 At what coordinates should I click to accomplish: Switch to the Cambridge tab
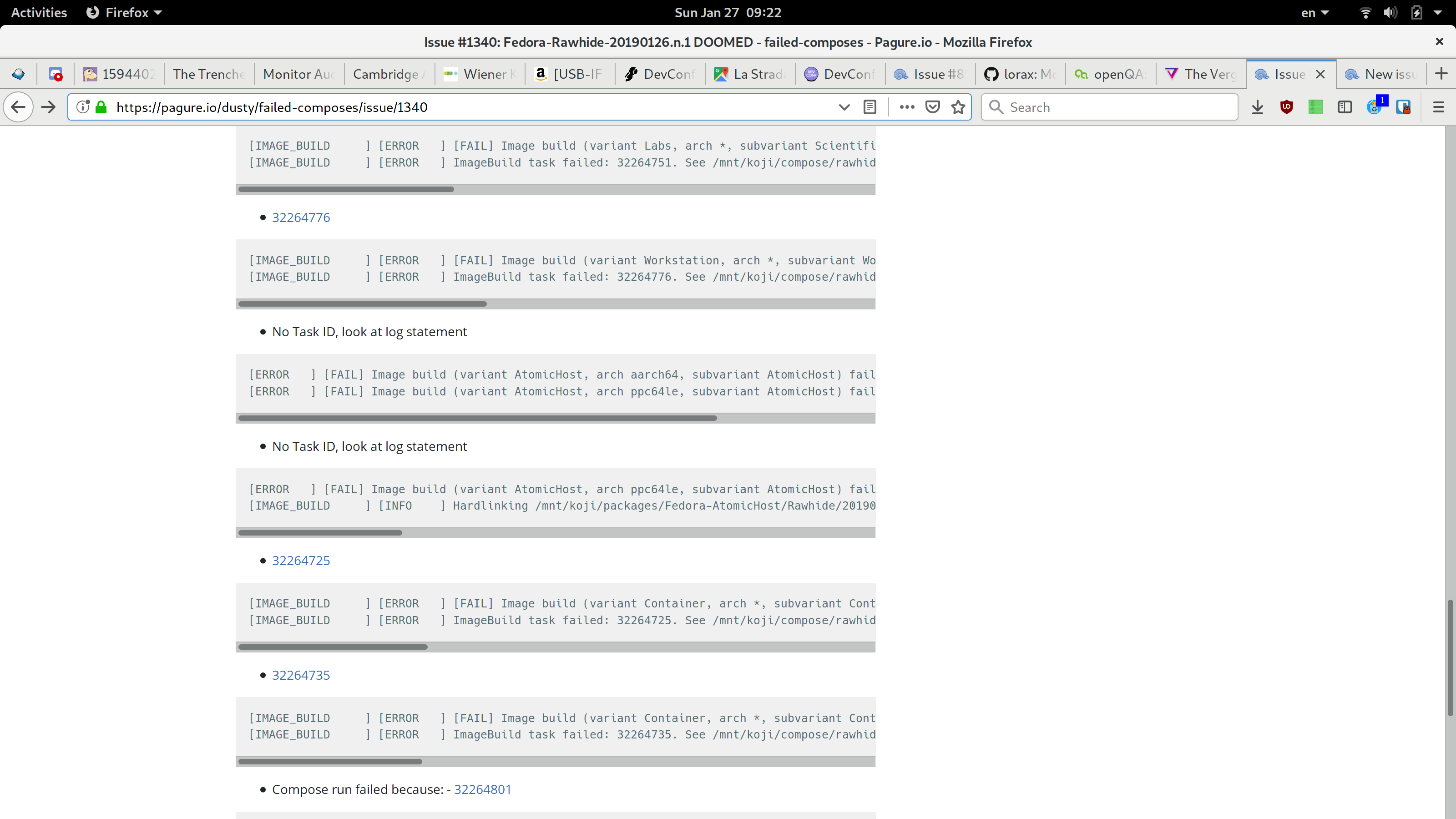pyautogui.click(x=389, y=74)
